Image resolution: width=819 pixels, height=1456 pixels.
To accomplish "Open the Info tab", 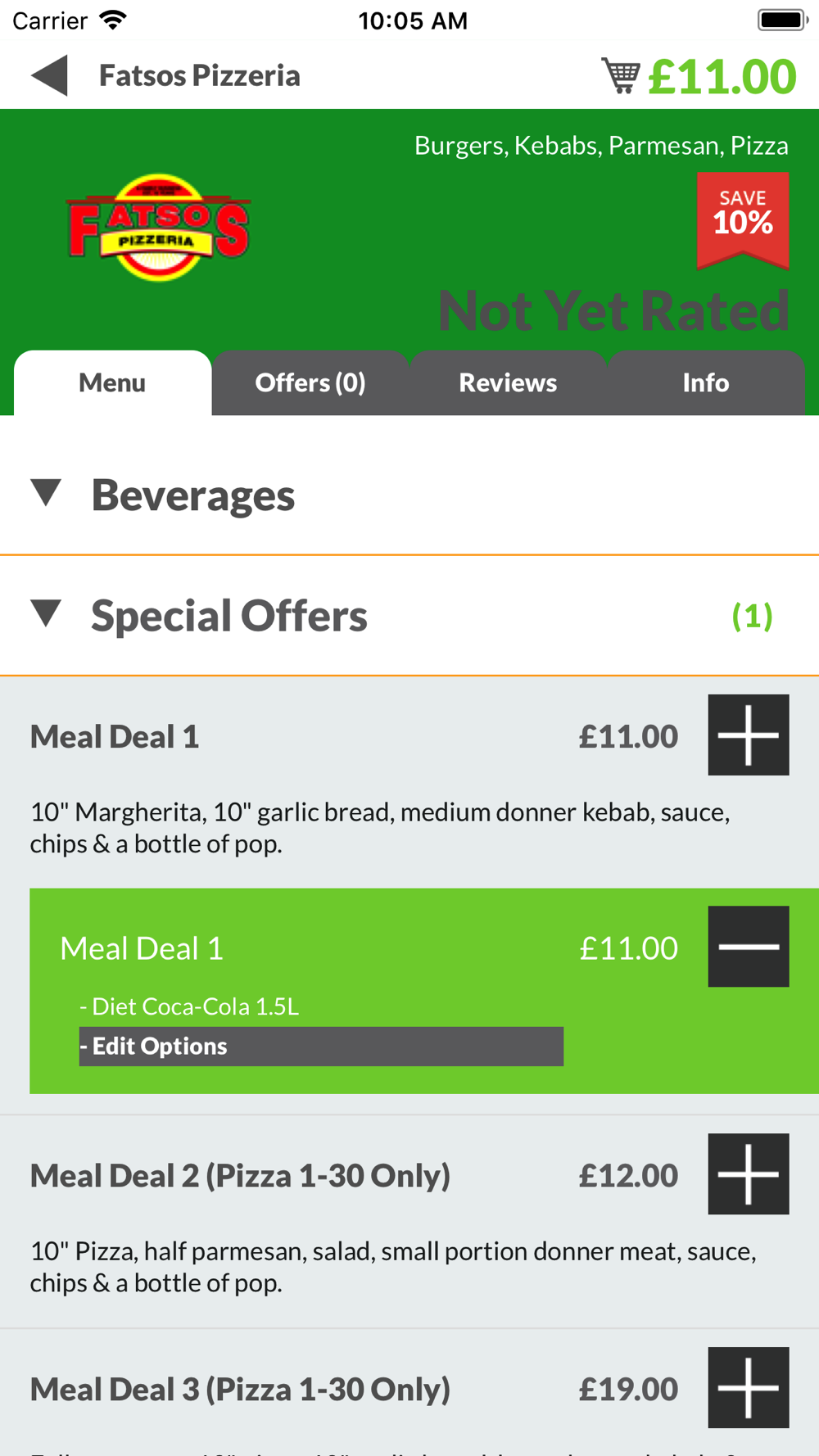I will 706,382.
